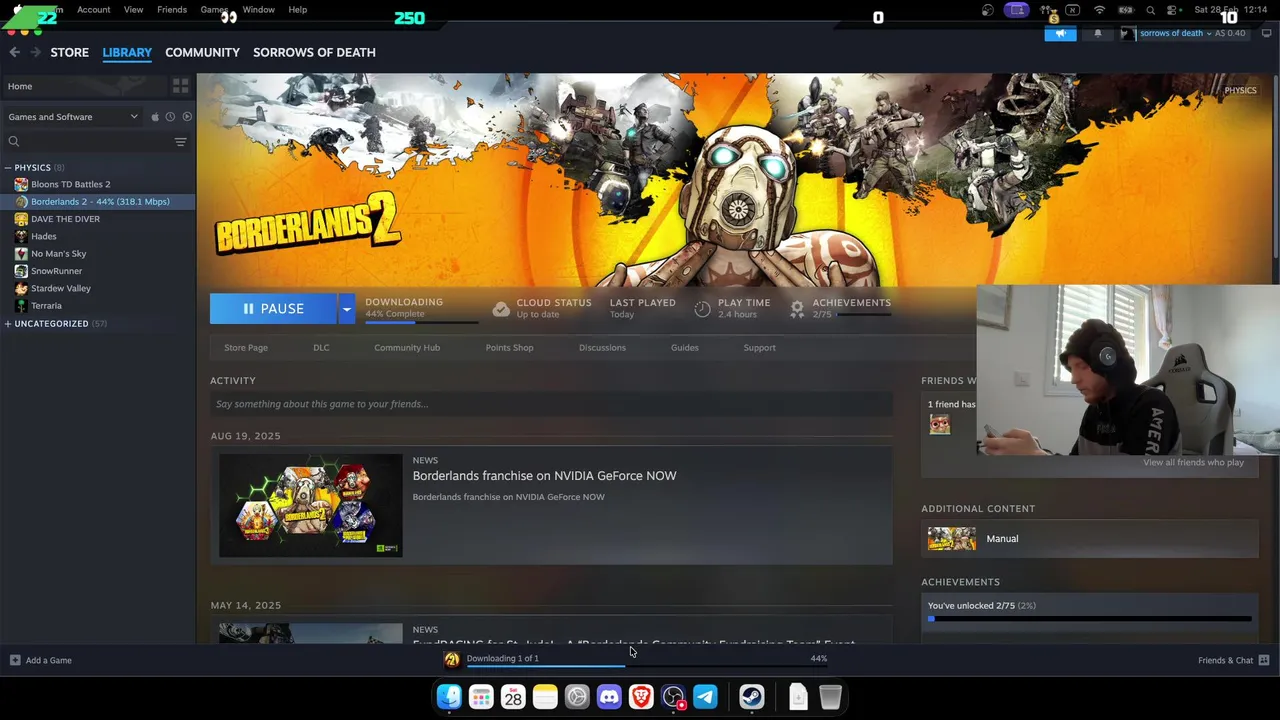This screenshot has height=720, width=1280.
Task: Open the DLC link
Action: [321, 348]
